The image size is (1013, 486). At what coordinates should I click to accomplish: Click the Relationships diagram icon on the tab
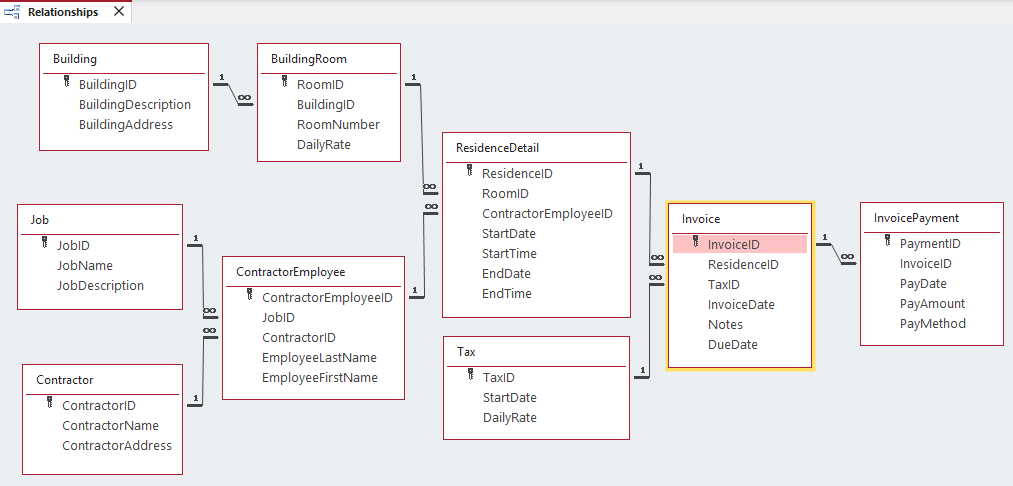click(12, 12)
